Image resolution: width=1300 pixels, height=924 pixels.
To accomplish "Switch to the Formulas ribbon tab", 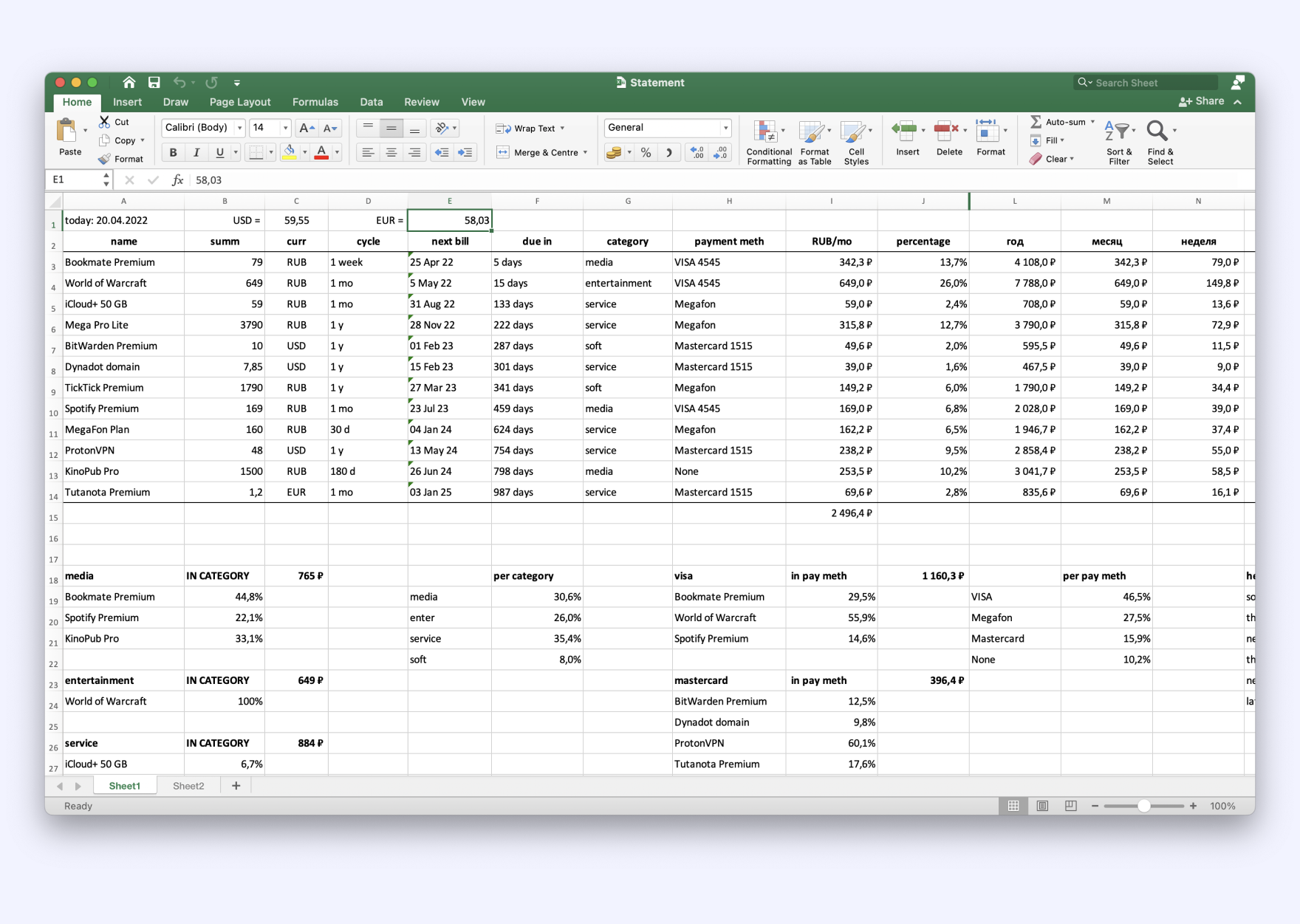I will pyautogui.click(x=315, y=102).
